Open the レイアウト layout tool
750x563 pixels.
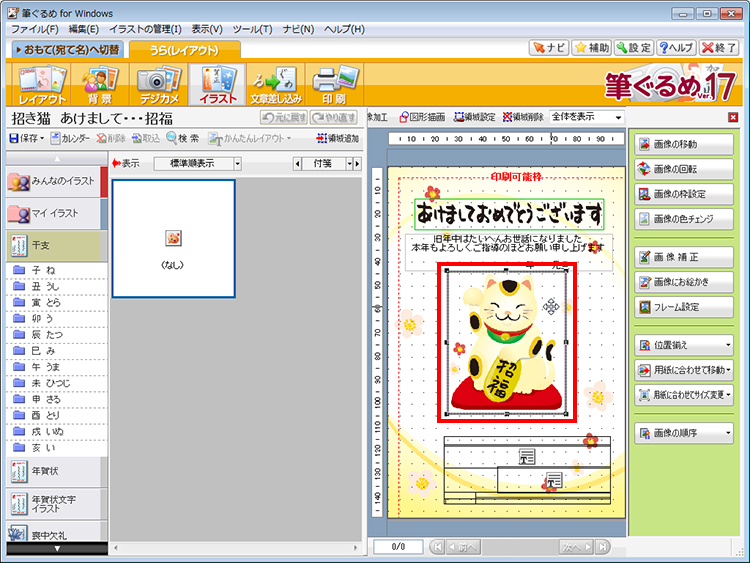42,85
